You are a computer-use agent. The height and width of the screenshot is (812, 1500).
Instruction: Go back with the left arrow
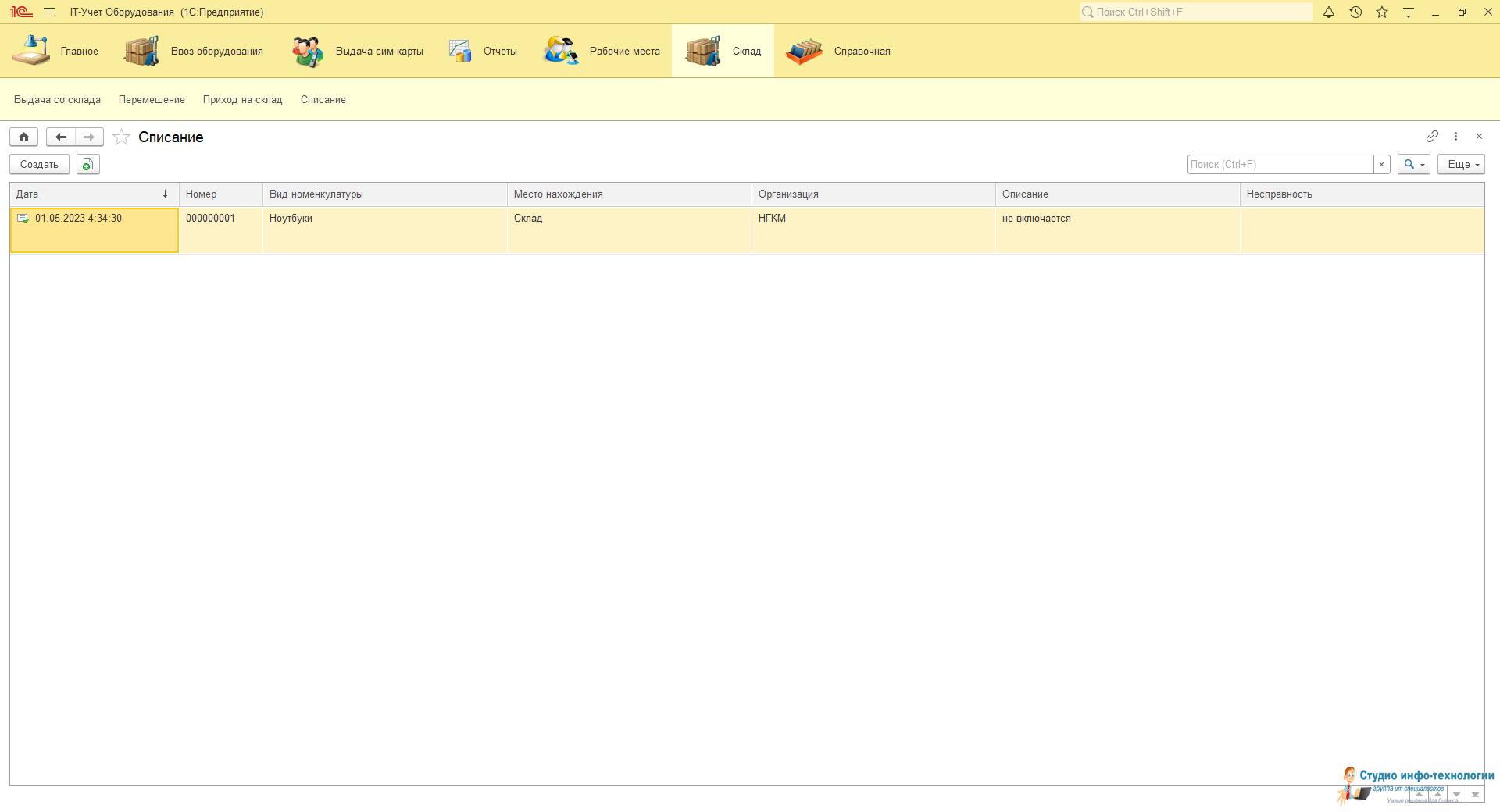[61, 137]
